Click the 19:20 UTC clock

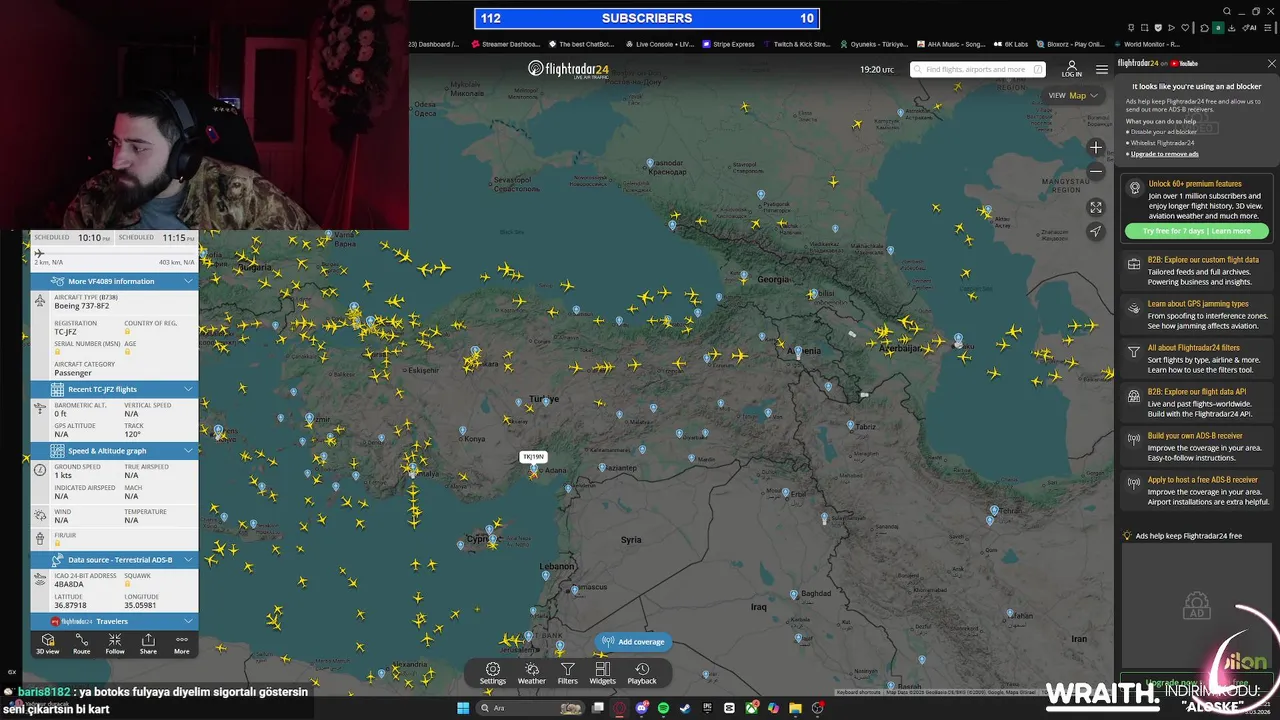[x=877, y=70]
